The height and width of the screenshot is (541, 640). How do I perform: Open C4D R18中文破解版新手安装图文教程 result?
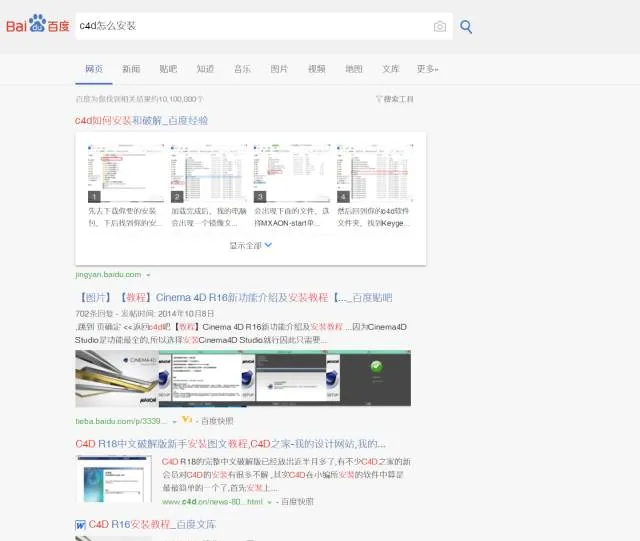230,444
